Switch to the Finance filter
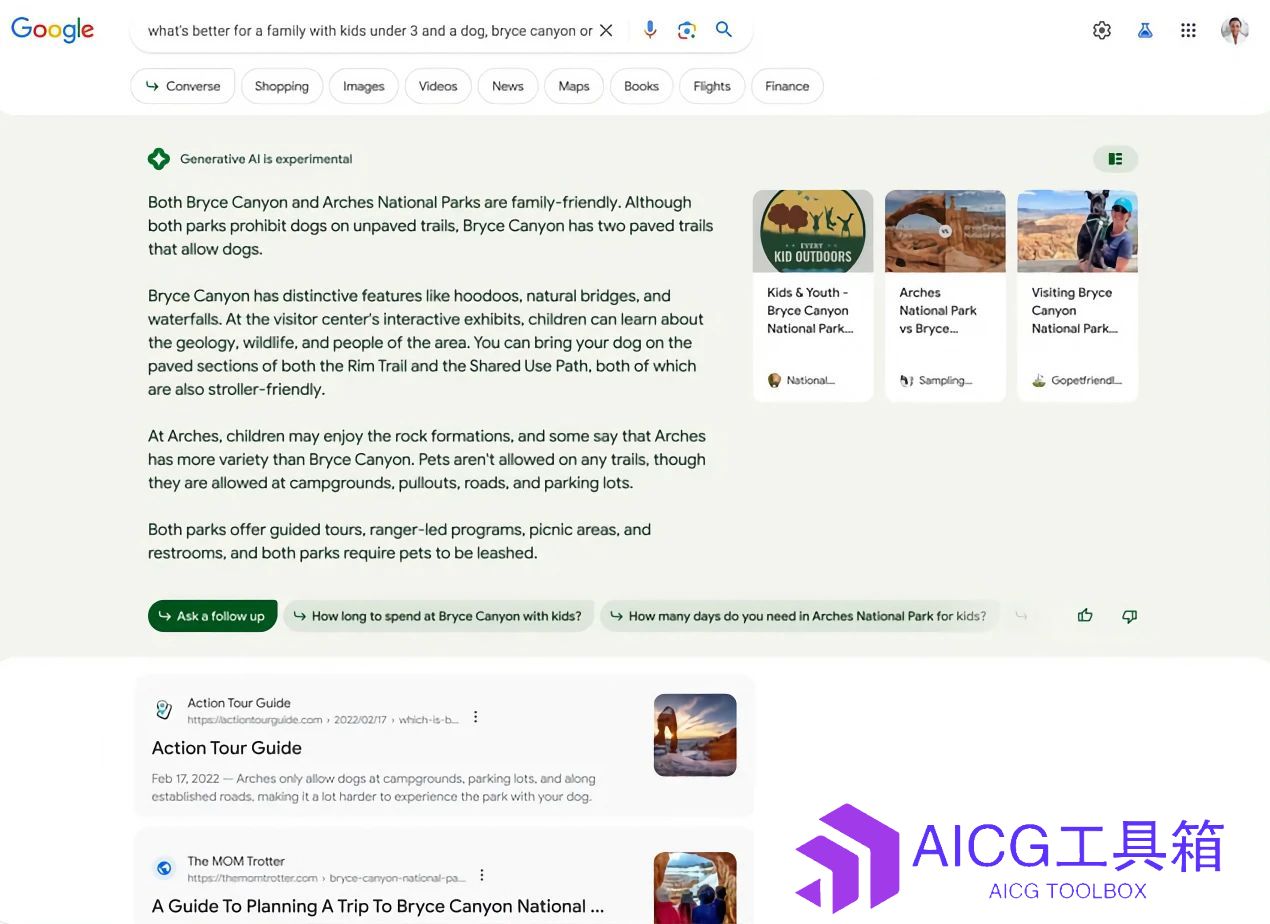This screenshot has height=924, width=1270. tap(787, 86)
